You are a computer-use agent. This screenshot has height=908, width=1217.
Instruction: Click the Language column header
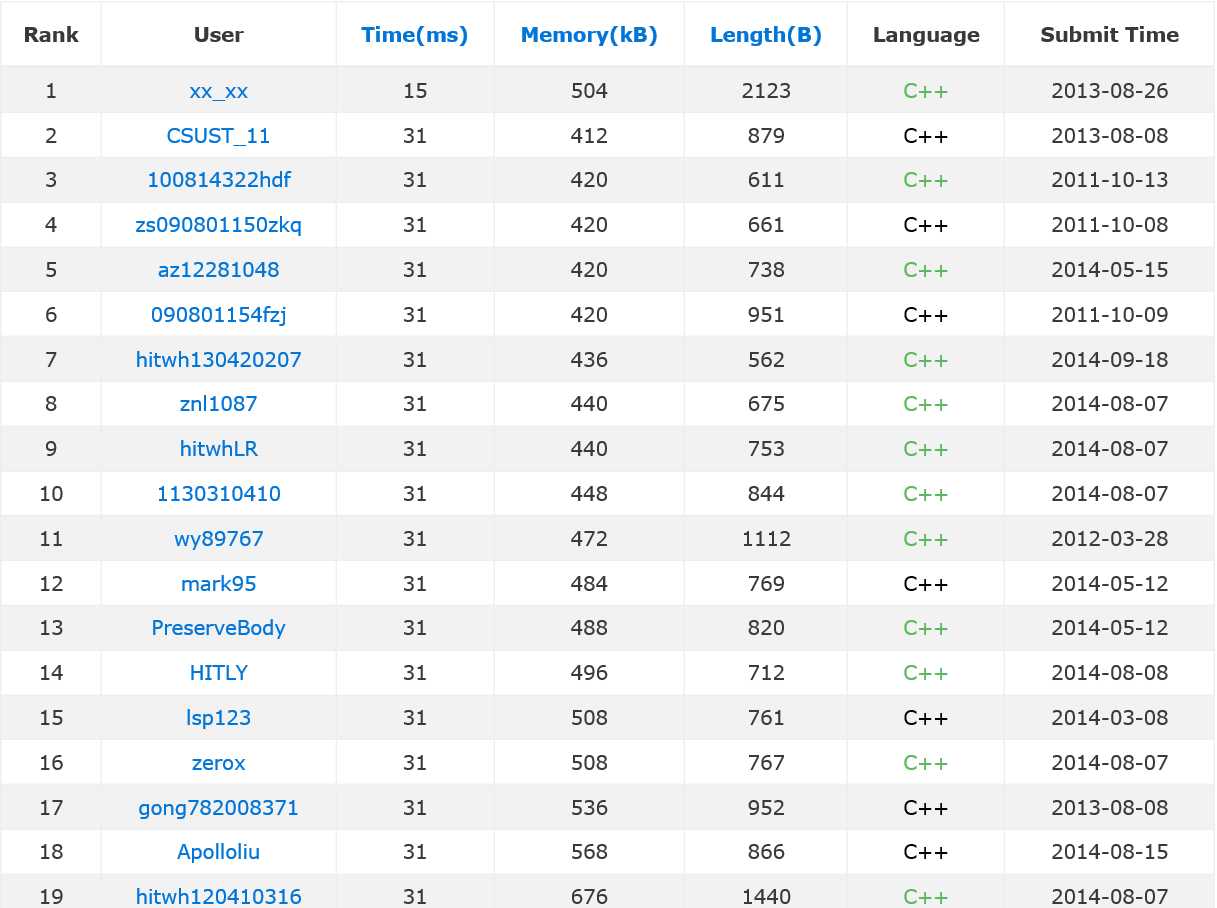[x=926, y=35]
